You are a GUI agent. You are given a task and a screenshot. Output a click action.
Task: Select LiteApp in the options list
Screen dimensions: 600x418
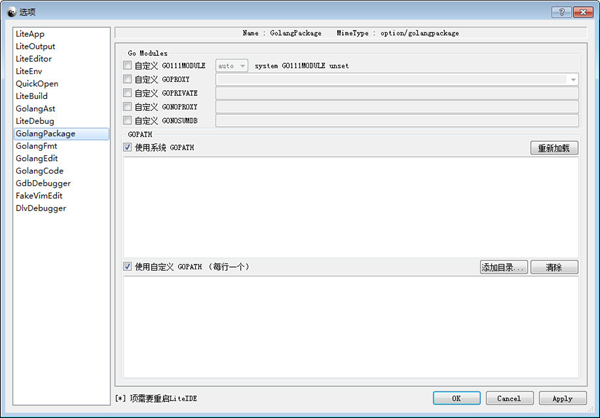coord(61,34)
